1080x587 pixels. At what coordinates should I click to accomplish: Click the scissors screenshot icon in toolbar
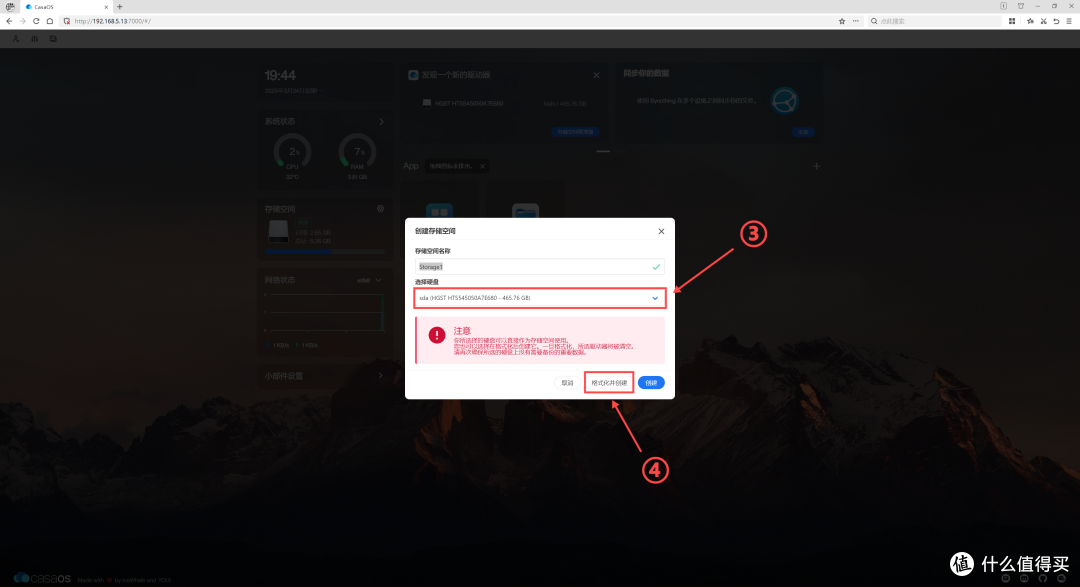1043,21
